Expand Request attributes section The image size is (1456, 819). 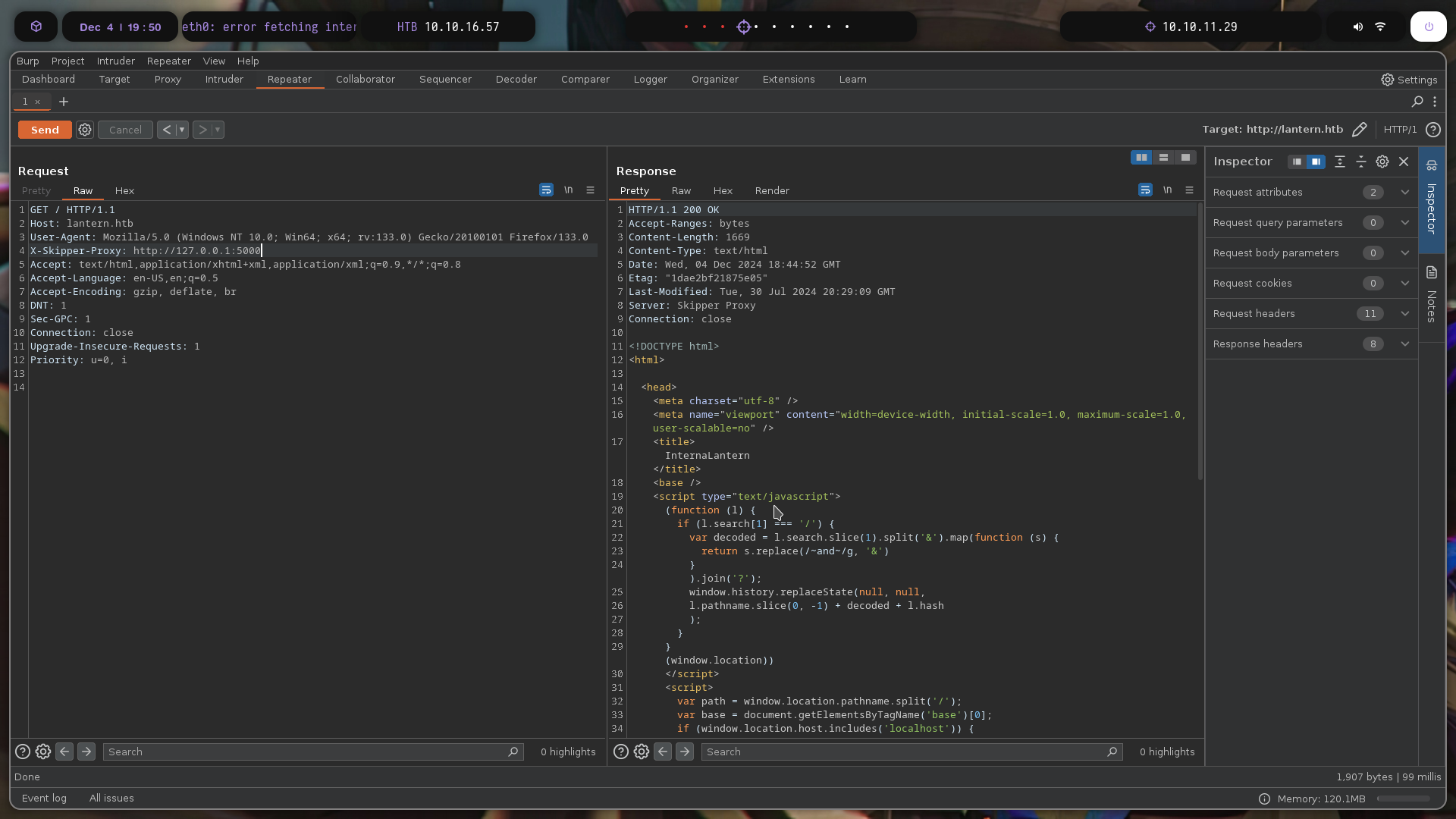pos(1311,192)
